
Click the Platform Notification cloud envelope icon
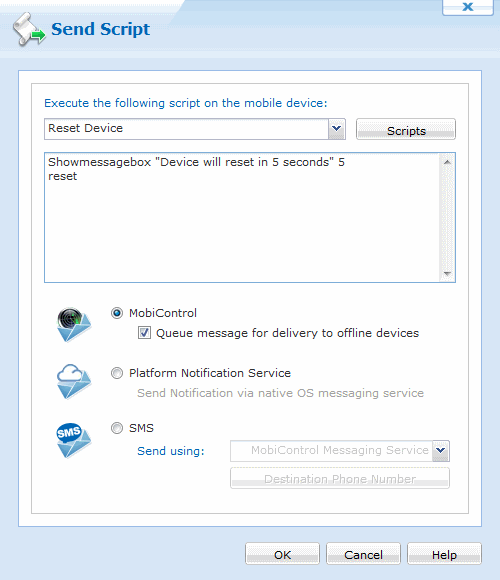(x=74, y=382)
